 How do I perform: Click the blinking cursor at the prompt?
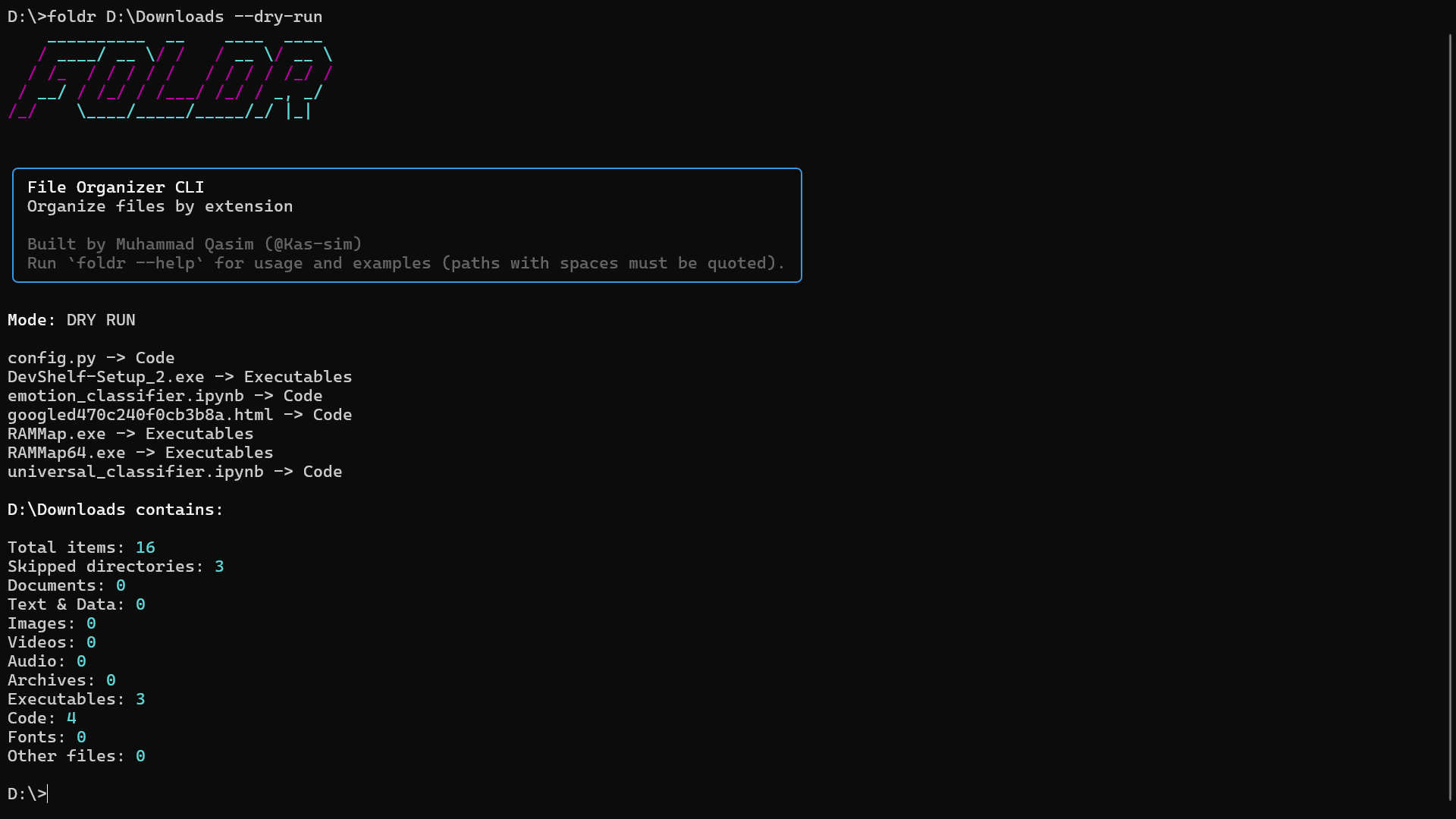tap(48, 793)
